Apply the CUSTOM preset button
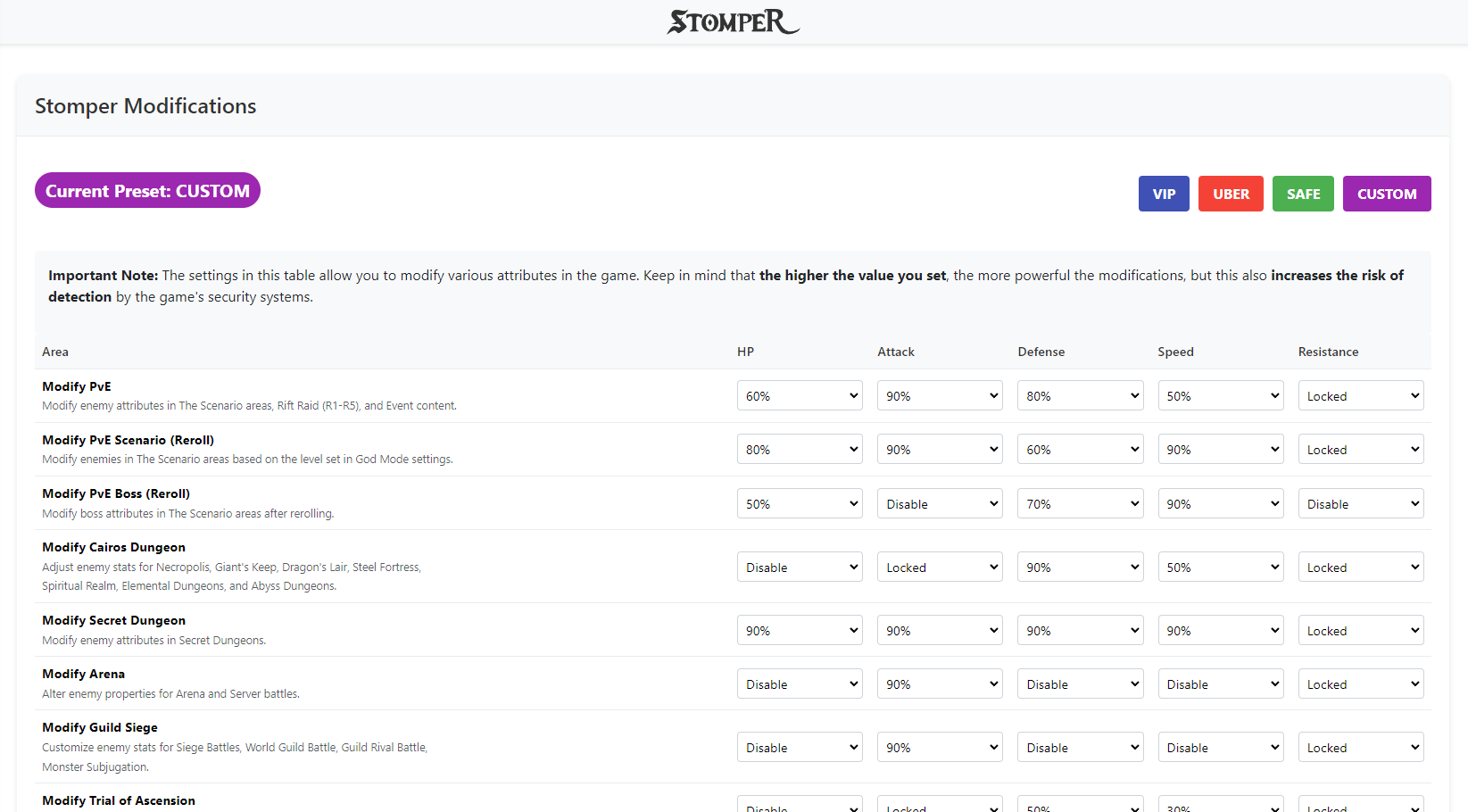 click(x=1387, y=194)
